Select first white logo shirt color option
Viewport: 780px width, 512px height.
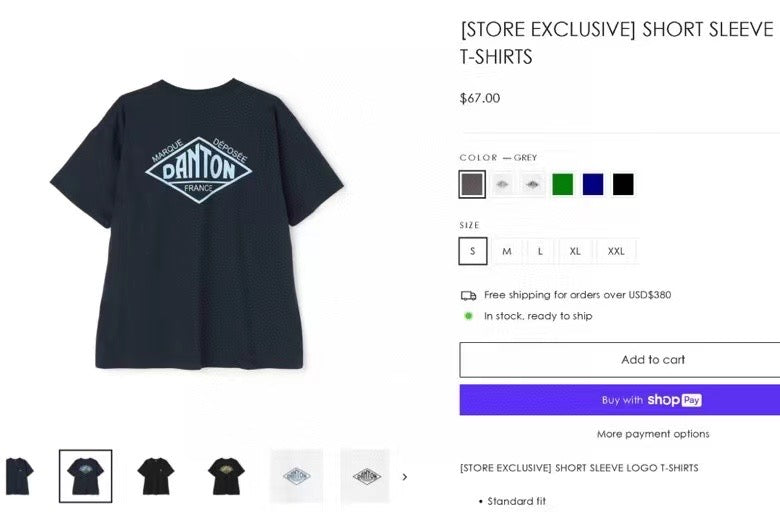[x=502, y=184]
